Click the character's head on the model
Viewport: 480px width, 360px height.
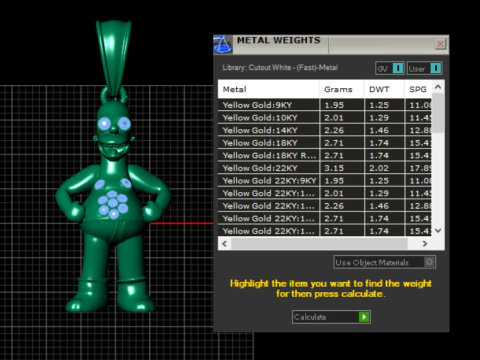pyautogui.click(x=114, y=132)
